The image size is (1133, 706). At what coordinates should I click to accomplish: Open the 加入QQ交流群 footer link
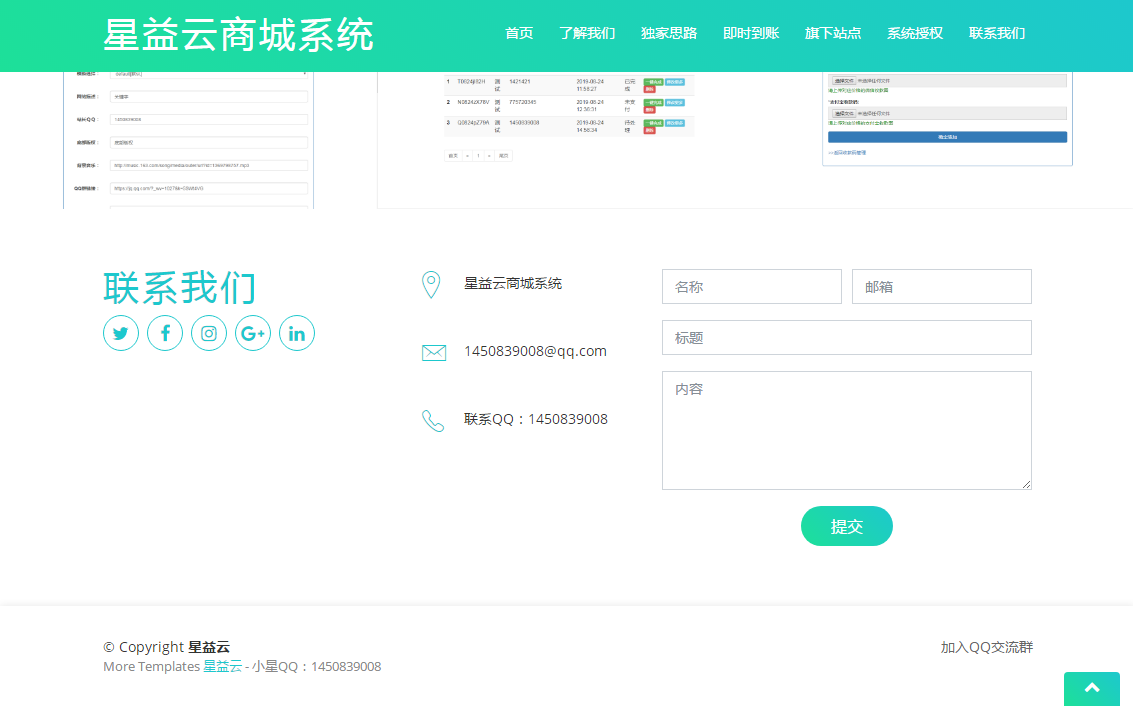986,646
